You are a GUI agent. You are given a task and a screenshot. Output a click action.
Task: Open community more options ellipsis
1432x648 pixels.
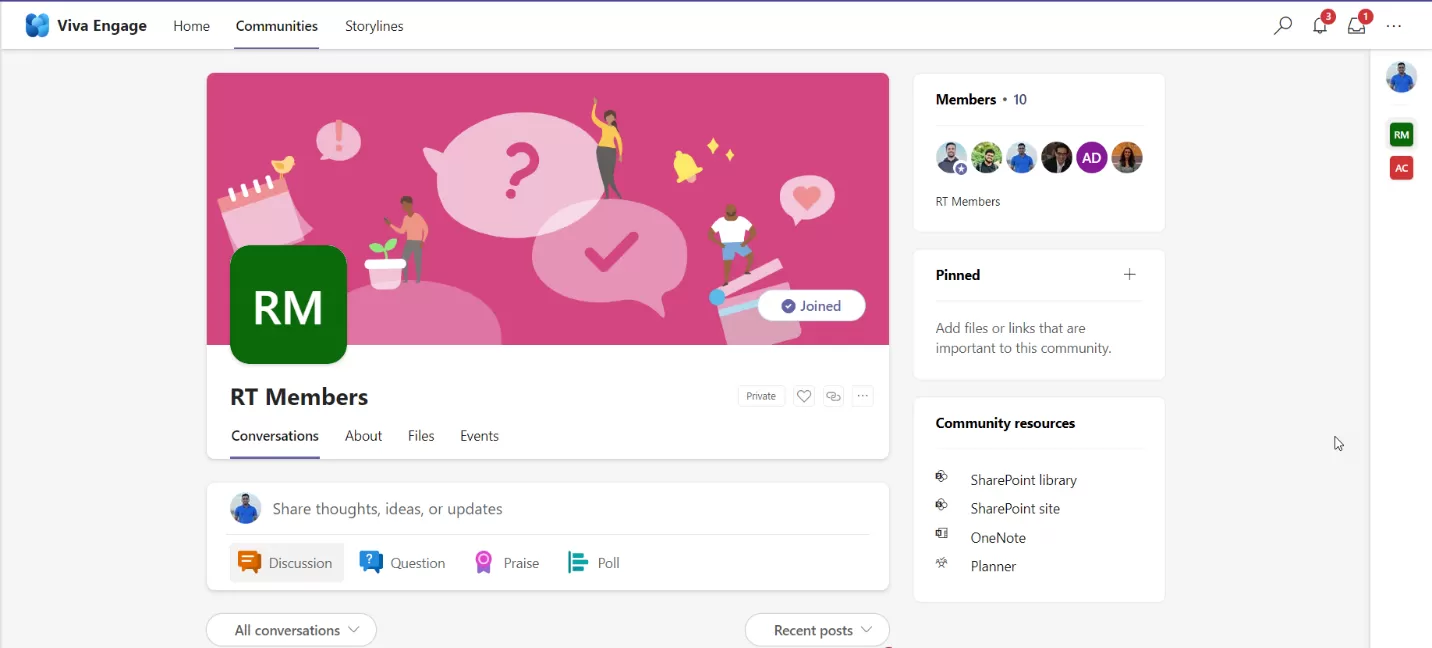863,396
